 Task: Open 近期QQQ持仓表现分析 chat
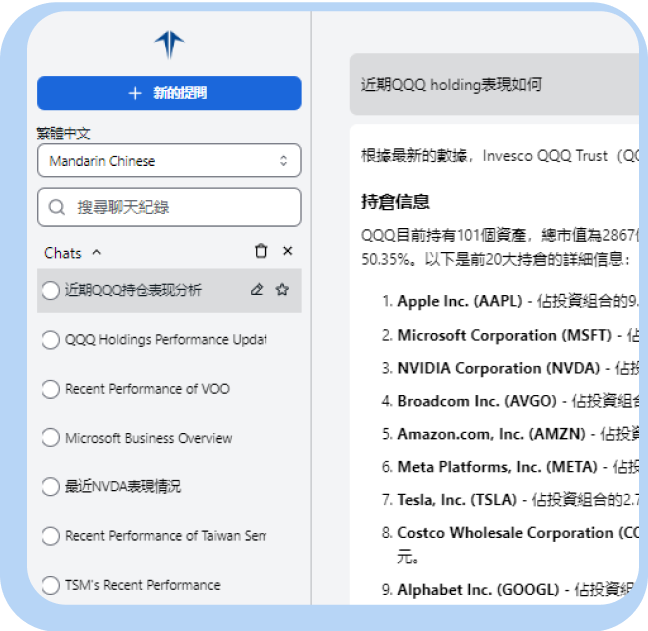133,290
